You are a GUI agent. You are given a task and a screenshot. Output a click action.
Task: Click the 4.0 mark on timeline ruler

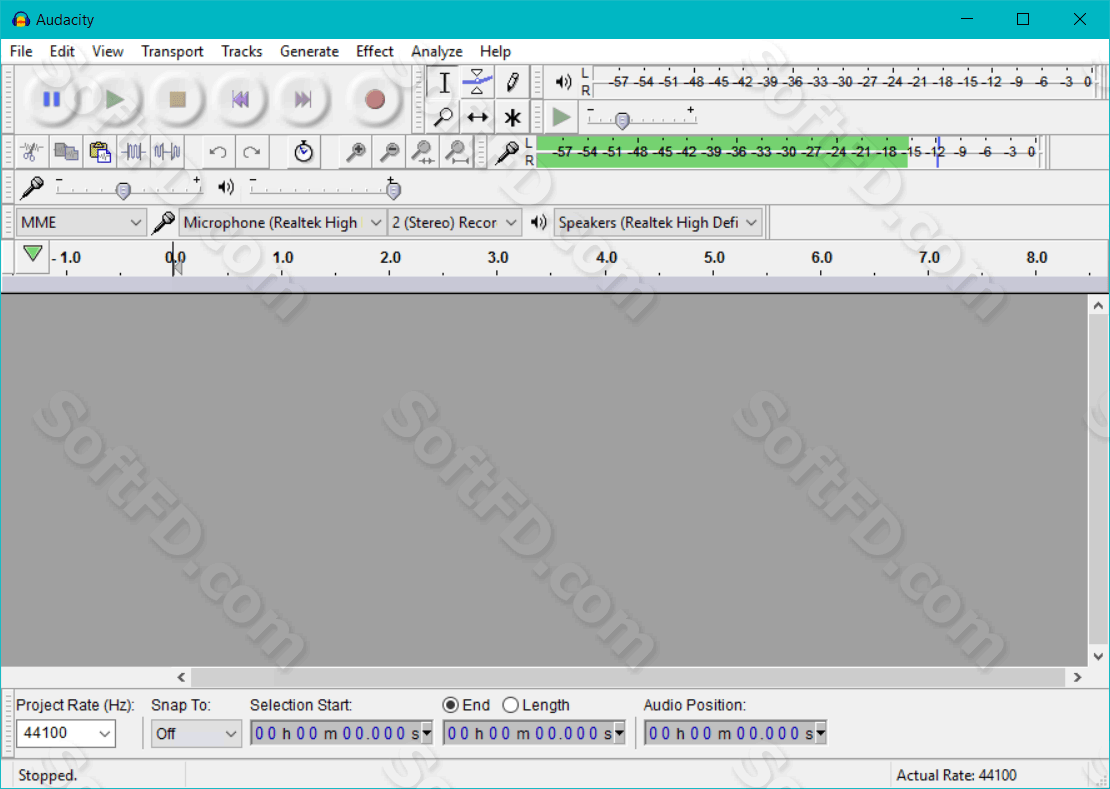606,258
